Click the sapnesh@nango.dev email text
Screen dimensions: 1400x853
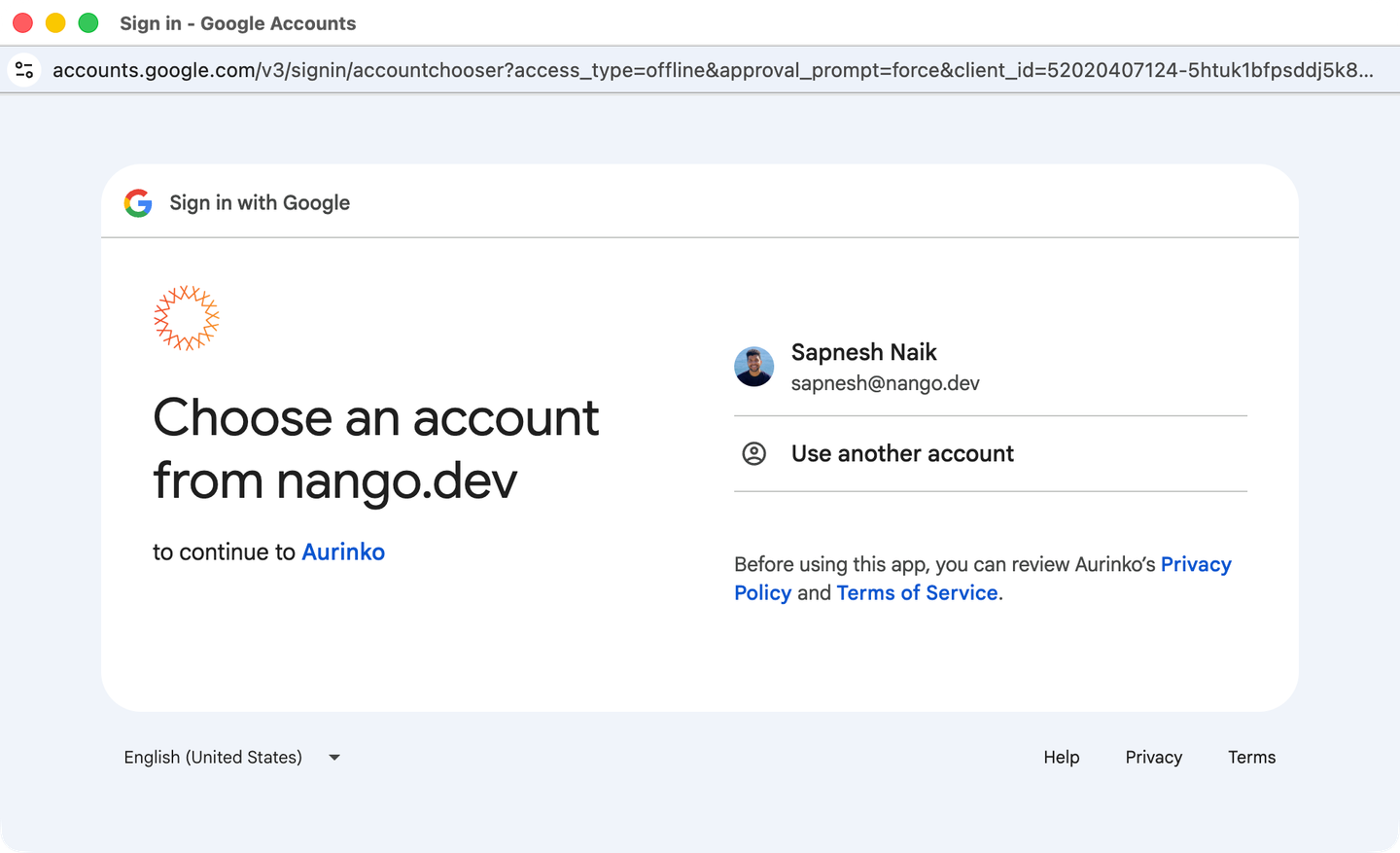coord(885,383)
